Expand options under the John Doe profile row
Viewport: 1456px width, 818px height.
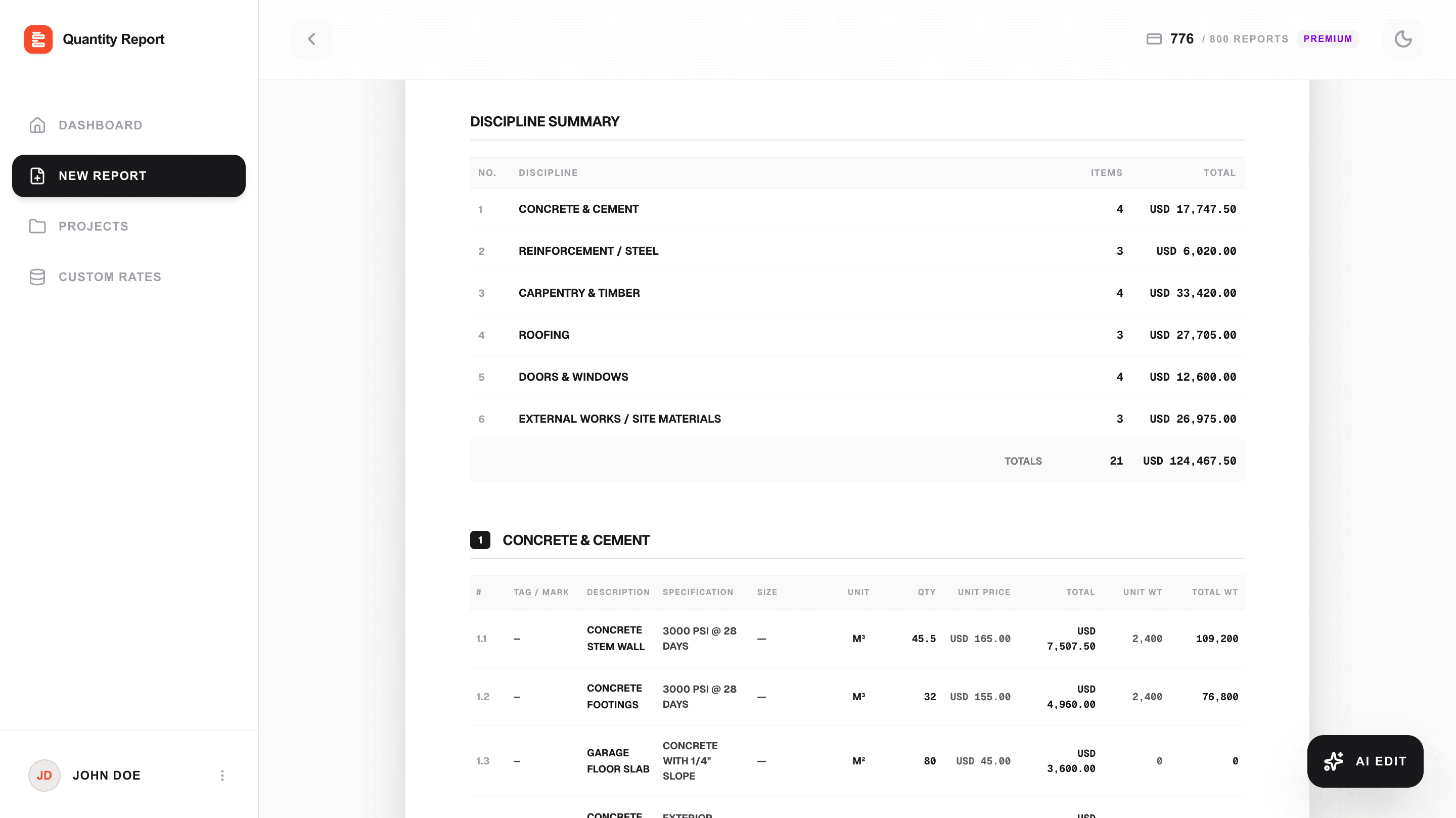222,776
